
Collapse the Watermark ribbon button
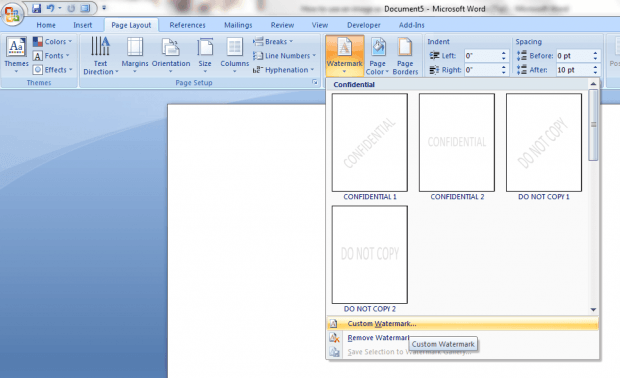[x=344, y=55]
